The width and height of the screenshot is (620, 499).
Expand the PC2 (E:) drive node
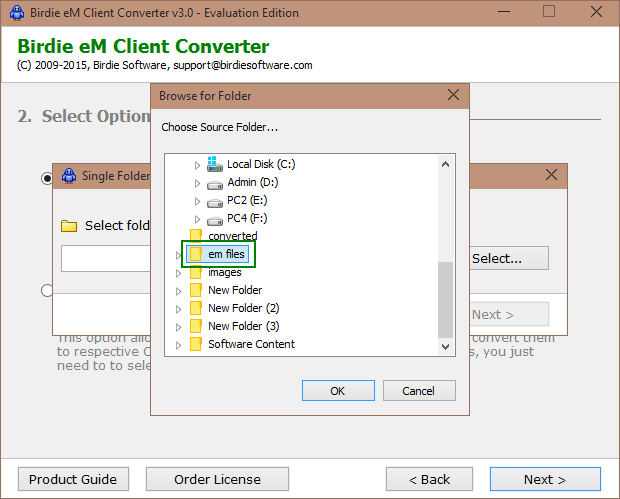(x=197, y=201)
